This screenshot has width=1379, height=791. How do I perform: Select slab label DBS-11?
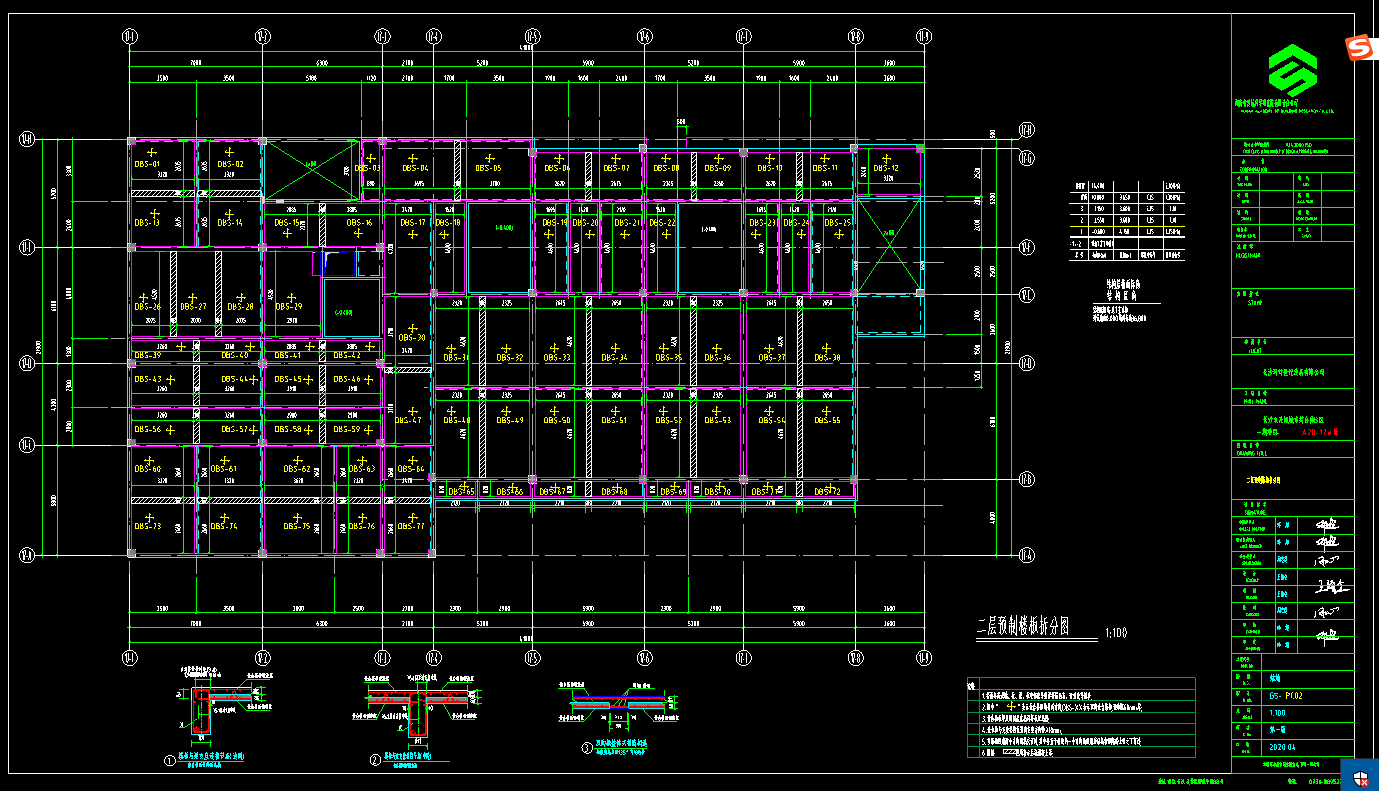click(825, 168)
